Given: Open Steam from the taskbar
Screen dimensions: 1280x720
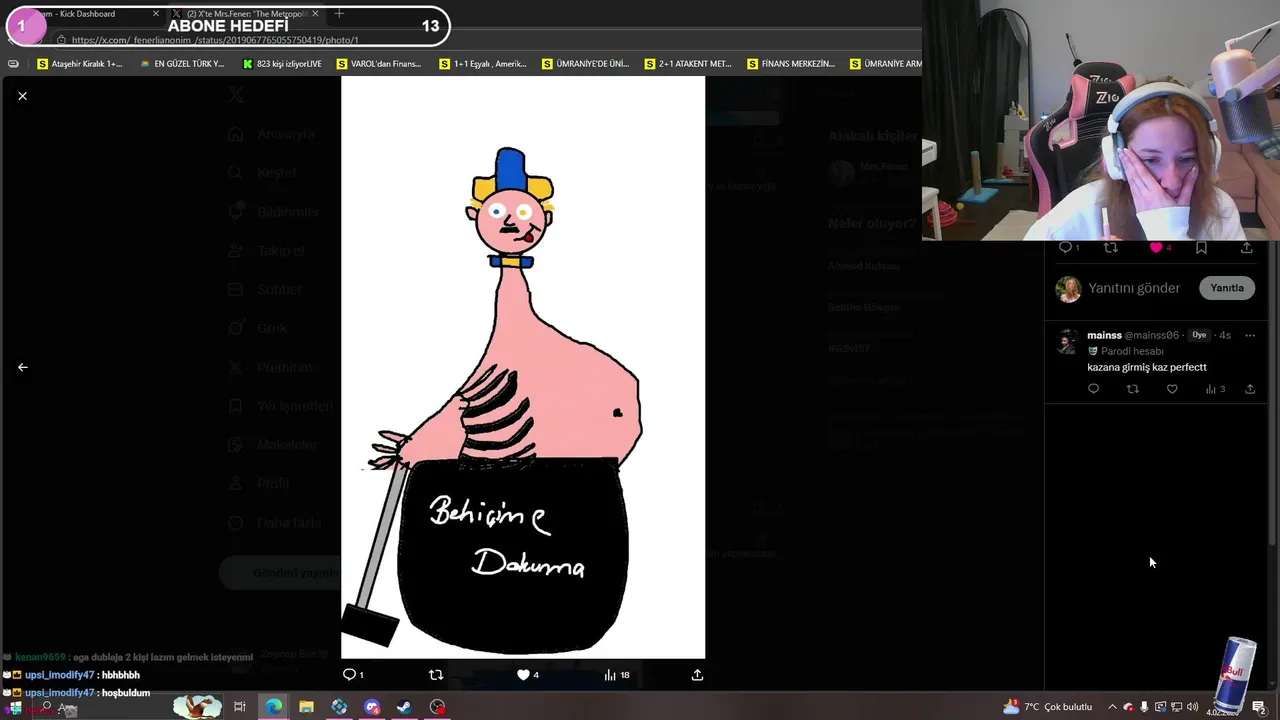Looking at the screenshot, I should point(404,707).
